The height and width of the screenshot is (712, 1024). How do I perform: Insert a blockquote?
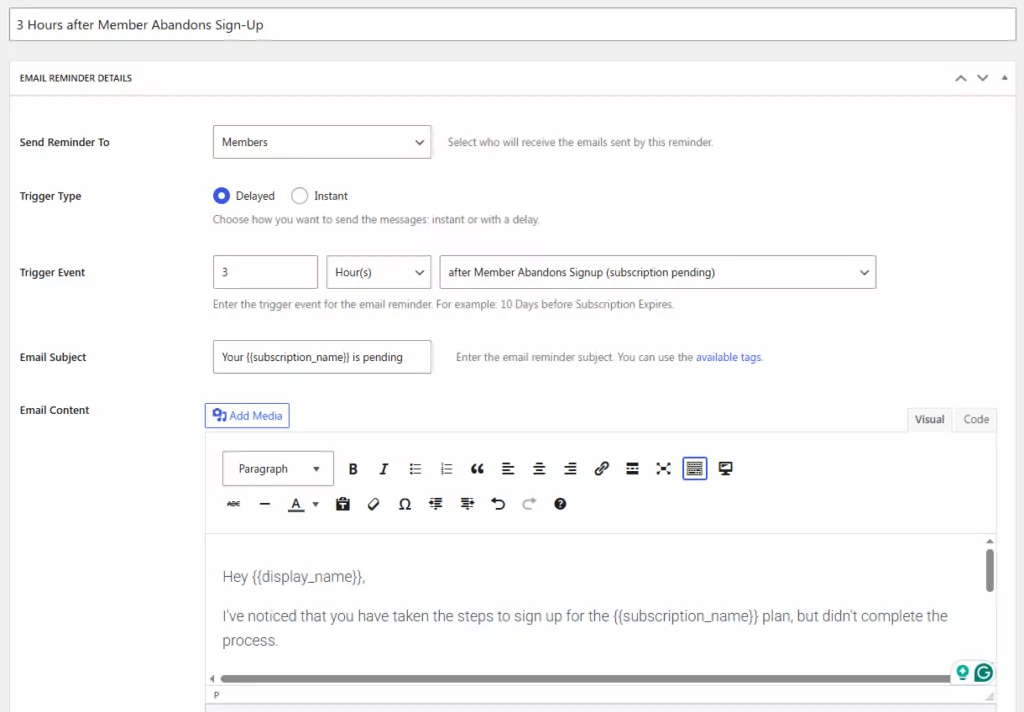[477, 469]
